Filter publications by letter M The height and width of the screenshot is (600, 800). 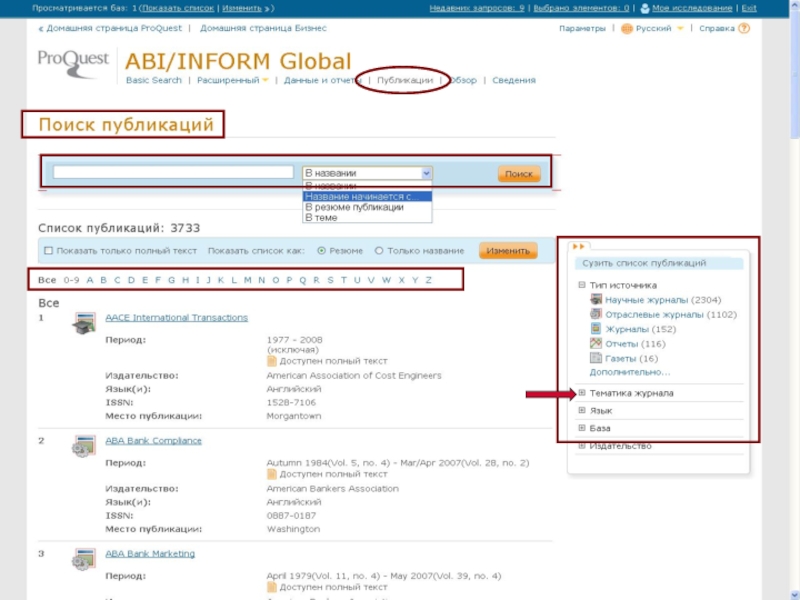coord(247,280)
